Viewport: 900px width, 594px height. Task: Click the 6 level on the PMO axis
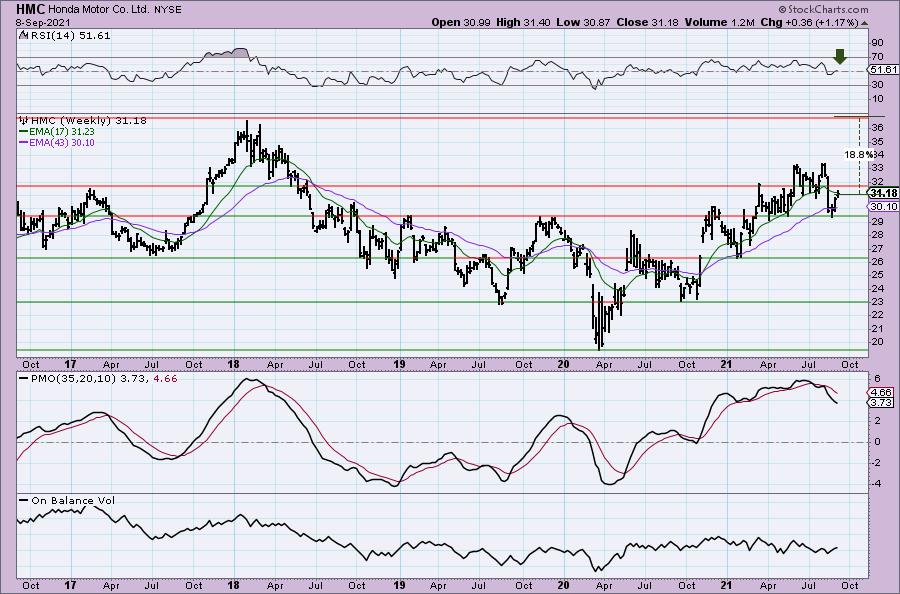click(x=877, y=378)
